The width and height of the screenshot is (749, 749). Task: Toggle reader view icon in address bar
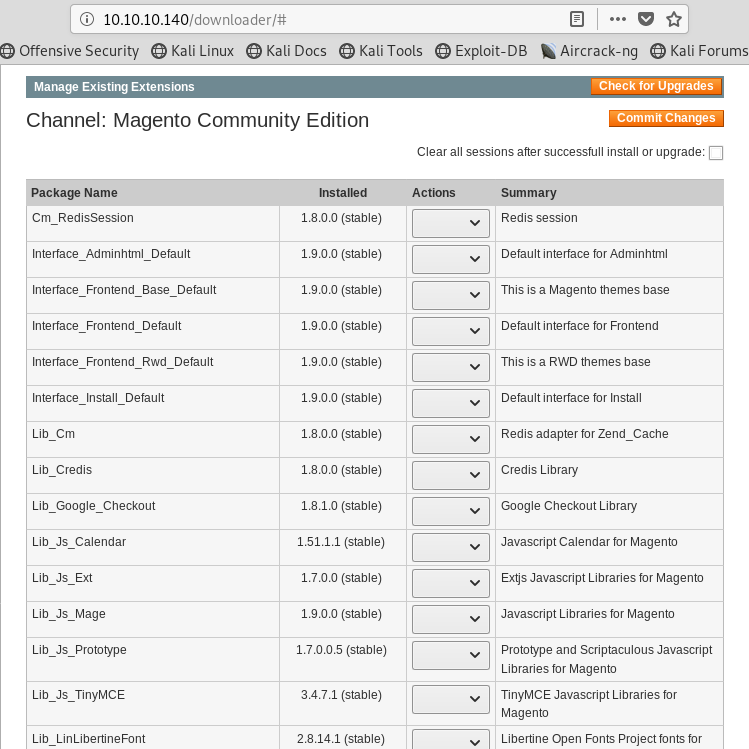point(577,19)
